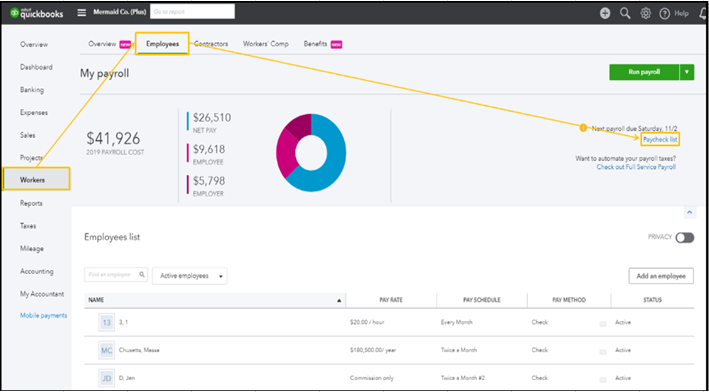The image size is (709, 392).
Task: Switch to the Overview tab
Action: coord(102,44)
